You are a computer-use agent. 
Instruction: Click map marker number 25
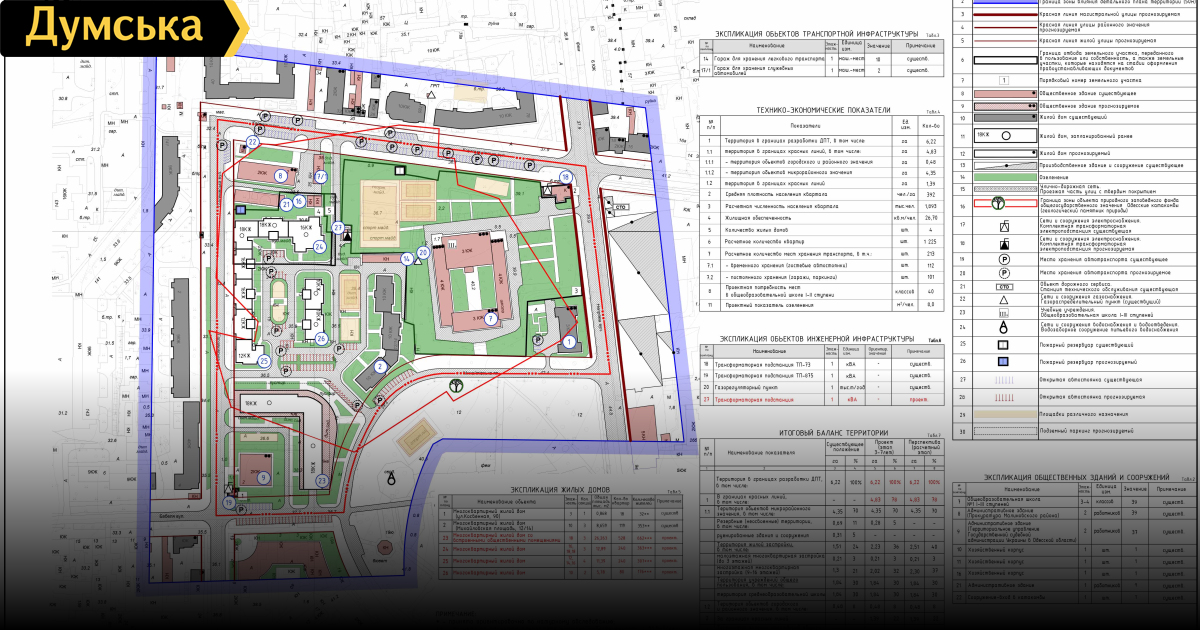click(264, 361)
